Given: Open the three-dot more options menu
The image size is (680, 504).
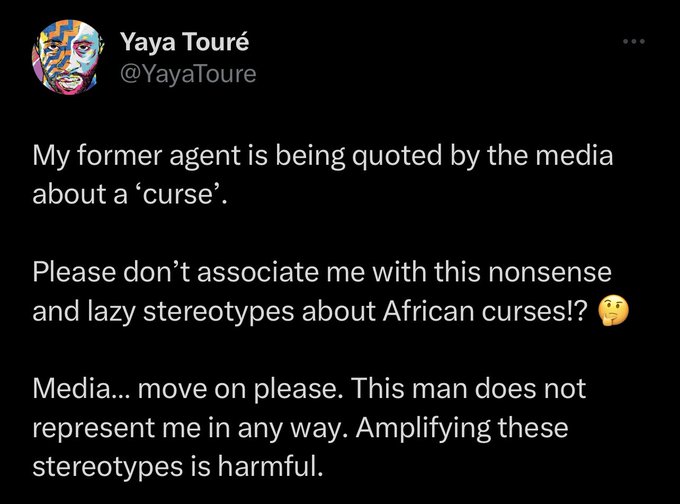Looking at the screenshot, I should point(634,42).
